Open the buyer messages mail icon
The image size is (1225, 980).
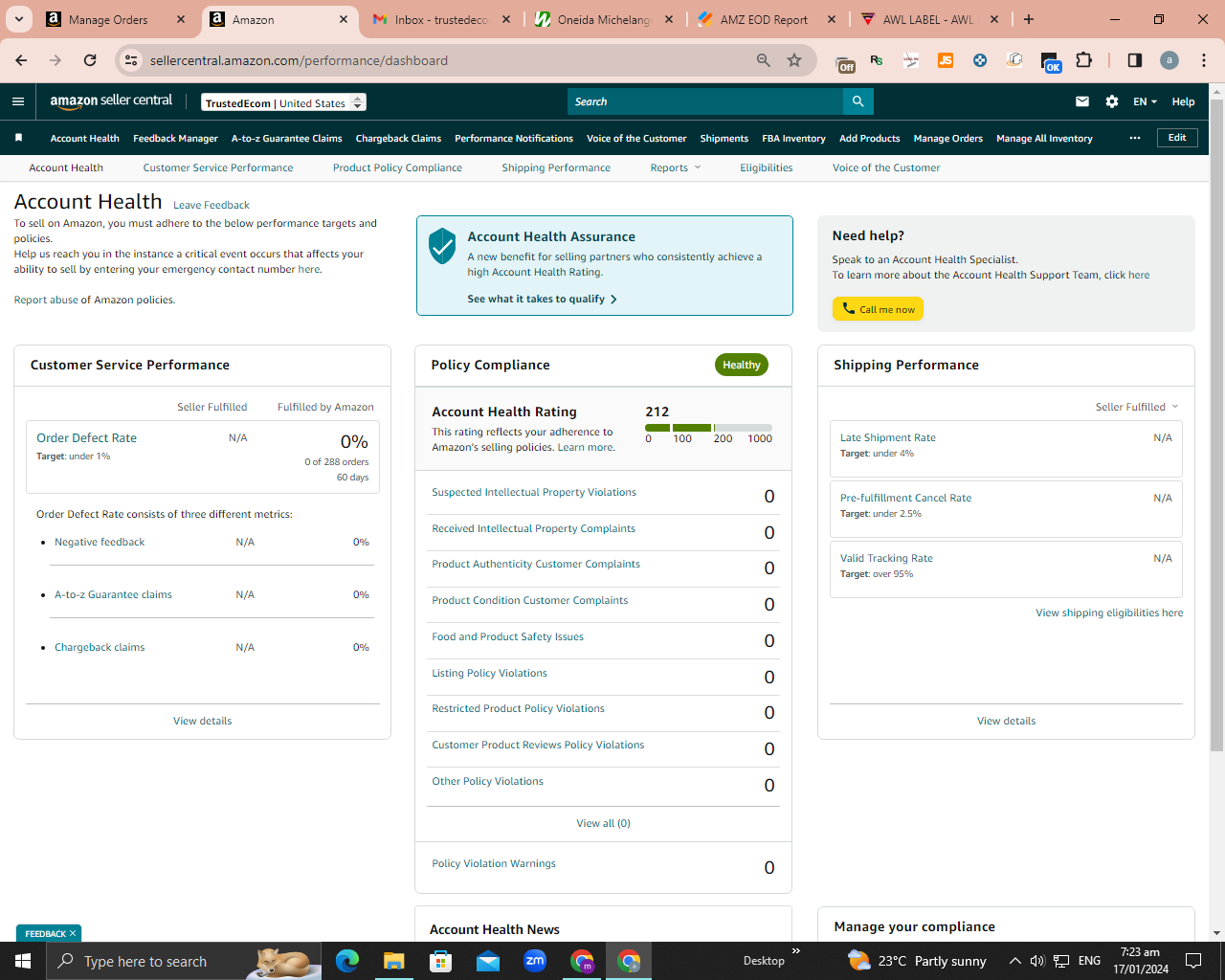point(1082,101)
